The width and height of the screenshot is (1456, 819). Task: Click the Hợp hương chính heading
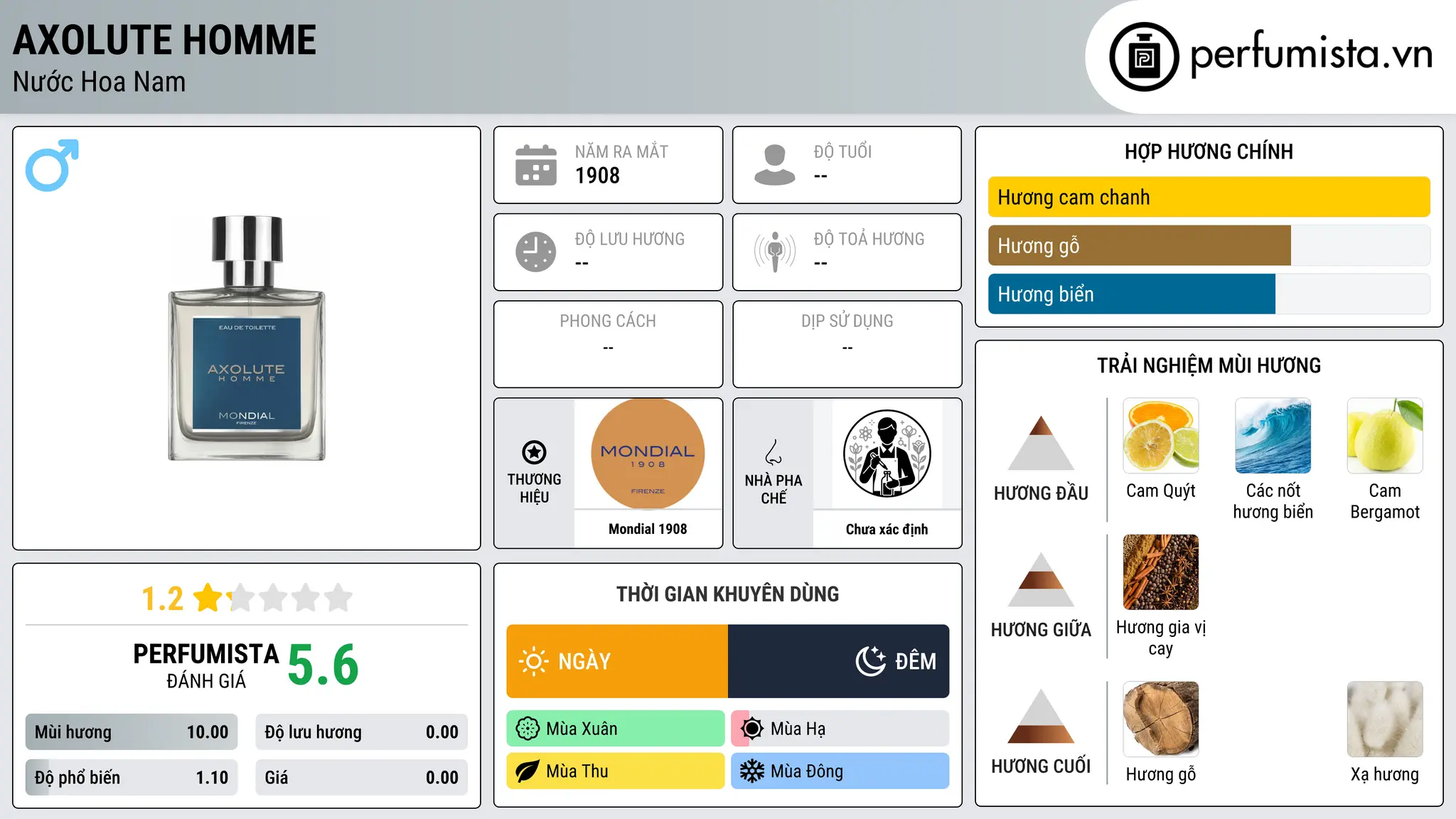point(1209,151)
